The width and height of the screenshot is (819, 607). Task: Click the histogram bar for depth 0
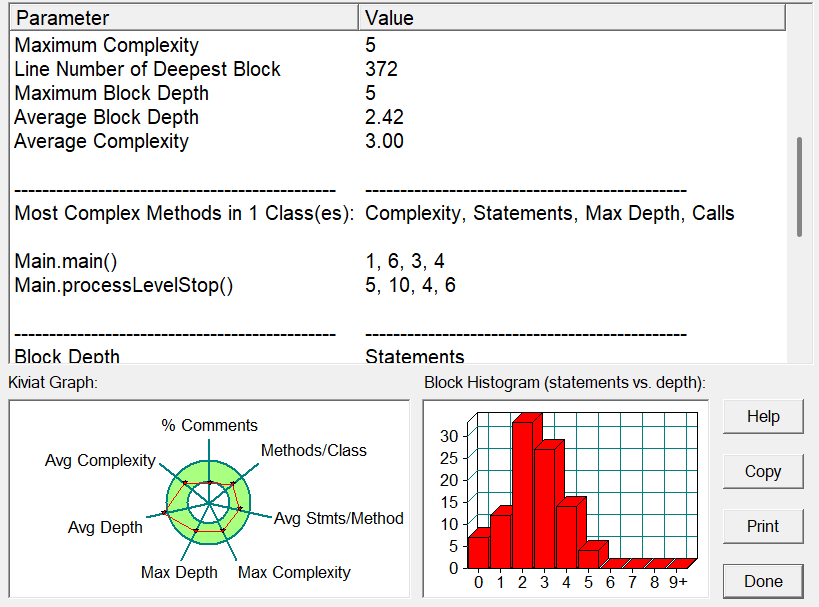pyautogui.click(x=478, y=553)
